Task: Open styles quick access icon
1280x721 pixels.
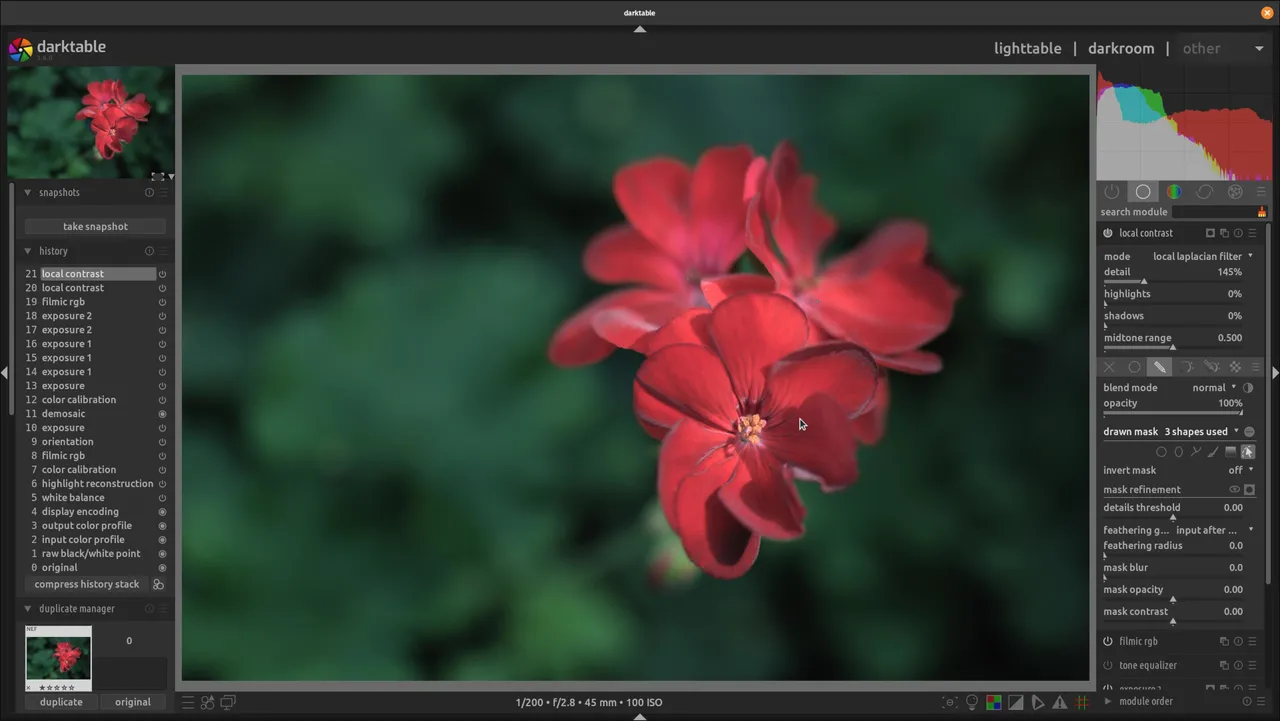Action: pos(208,703)
